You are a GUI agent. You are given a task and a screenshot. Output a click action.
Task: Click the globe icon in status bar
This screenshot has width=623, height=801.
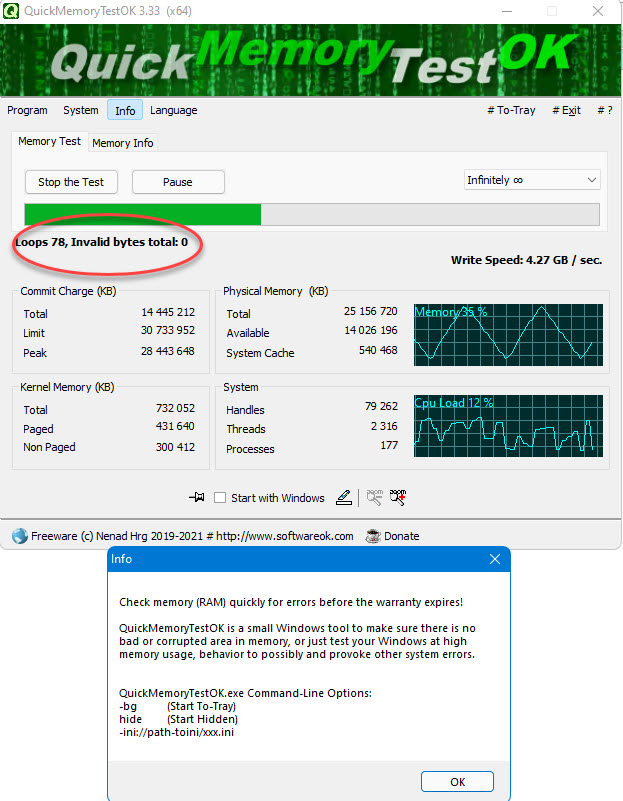19,536
